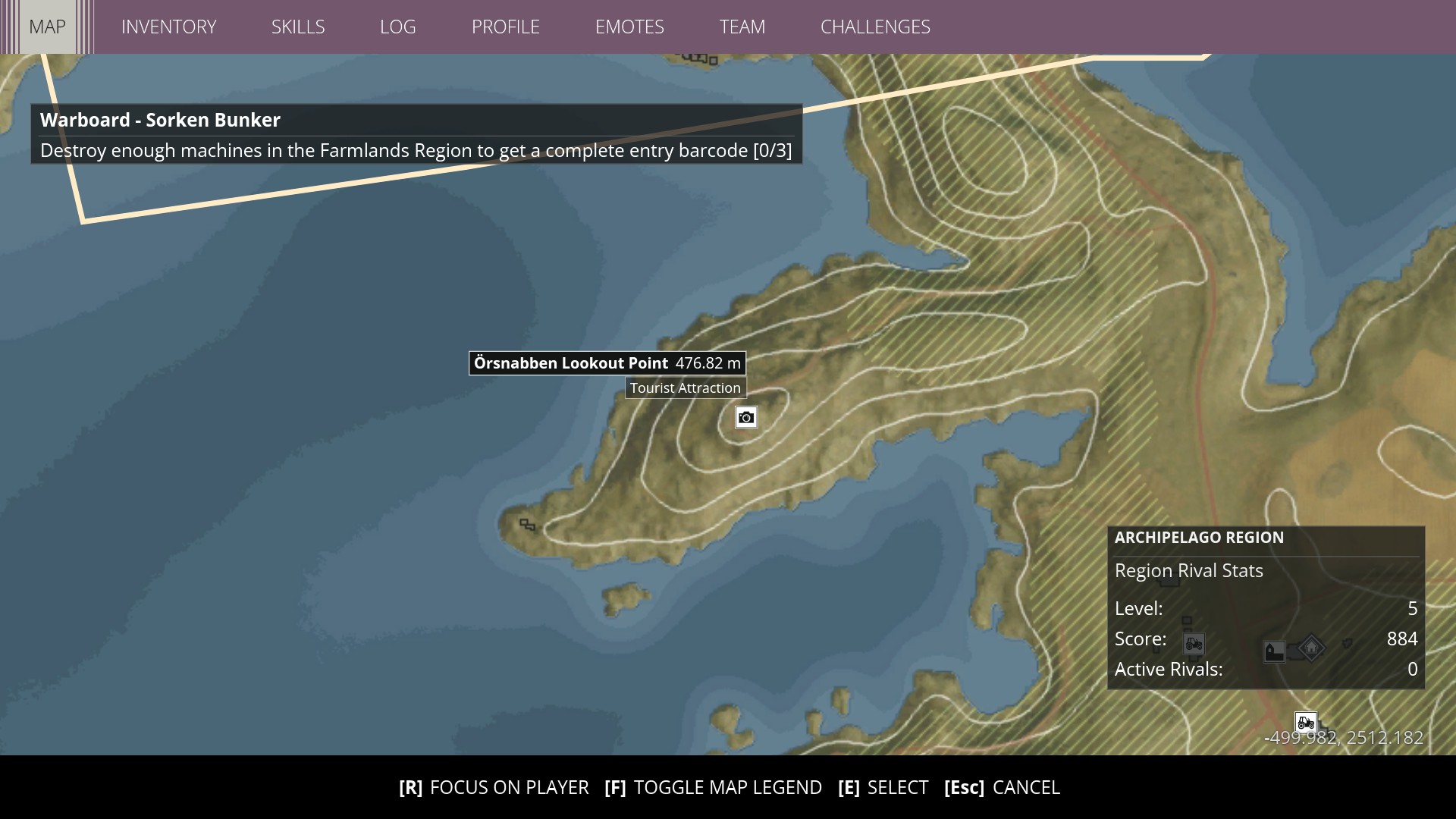Click the white tractor farm marker near coordinates
The image size is (1456, 819).
pyautogui.click(x=1305, y=722)
